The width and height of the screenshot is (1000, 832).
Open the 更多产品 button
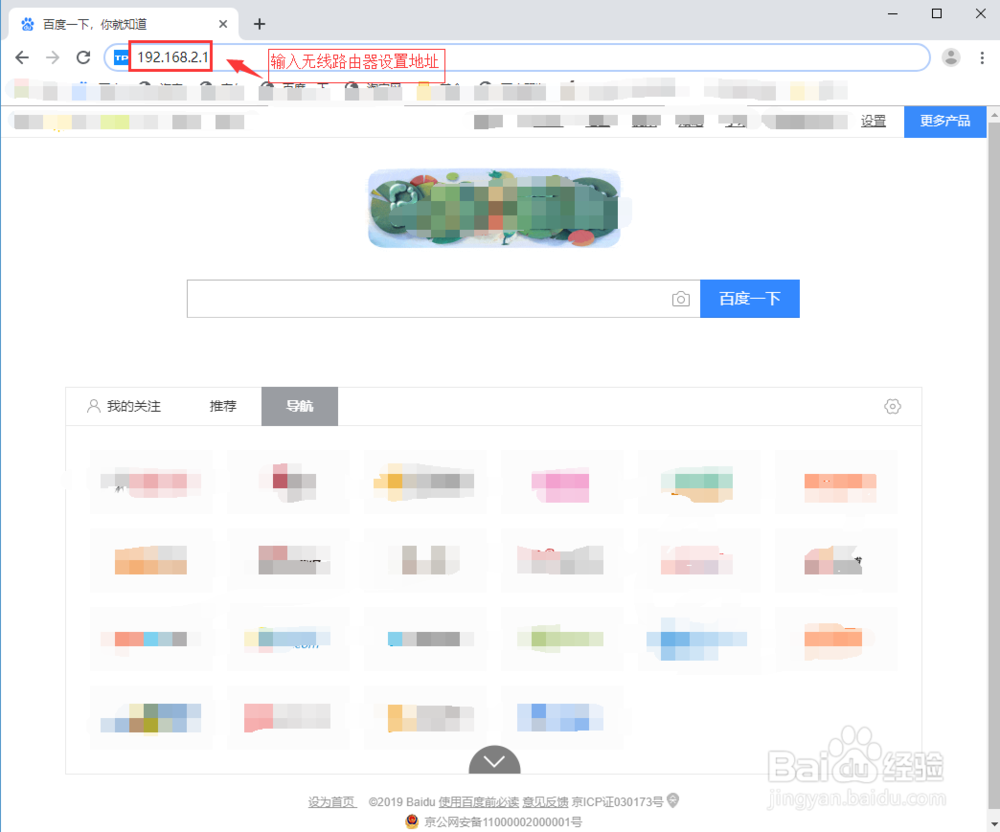pos(945,121)
